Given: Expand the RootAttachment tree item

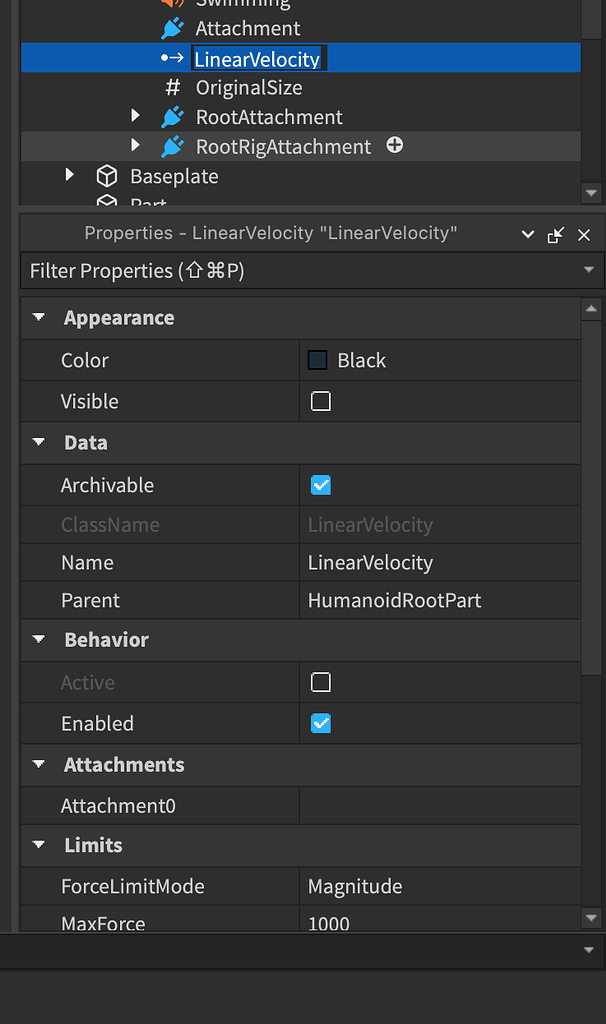Looking at the screenshot, I should [135, 116].
